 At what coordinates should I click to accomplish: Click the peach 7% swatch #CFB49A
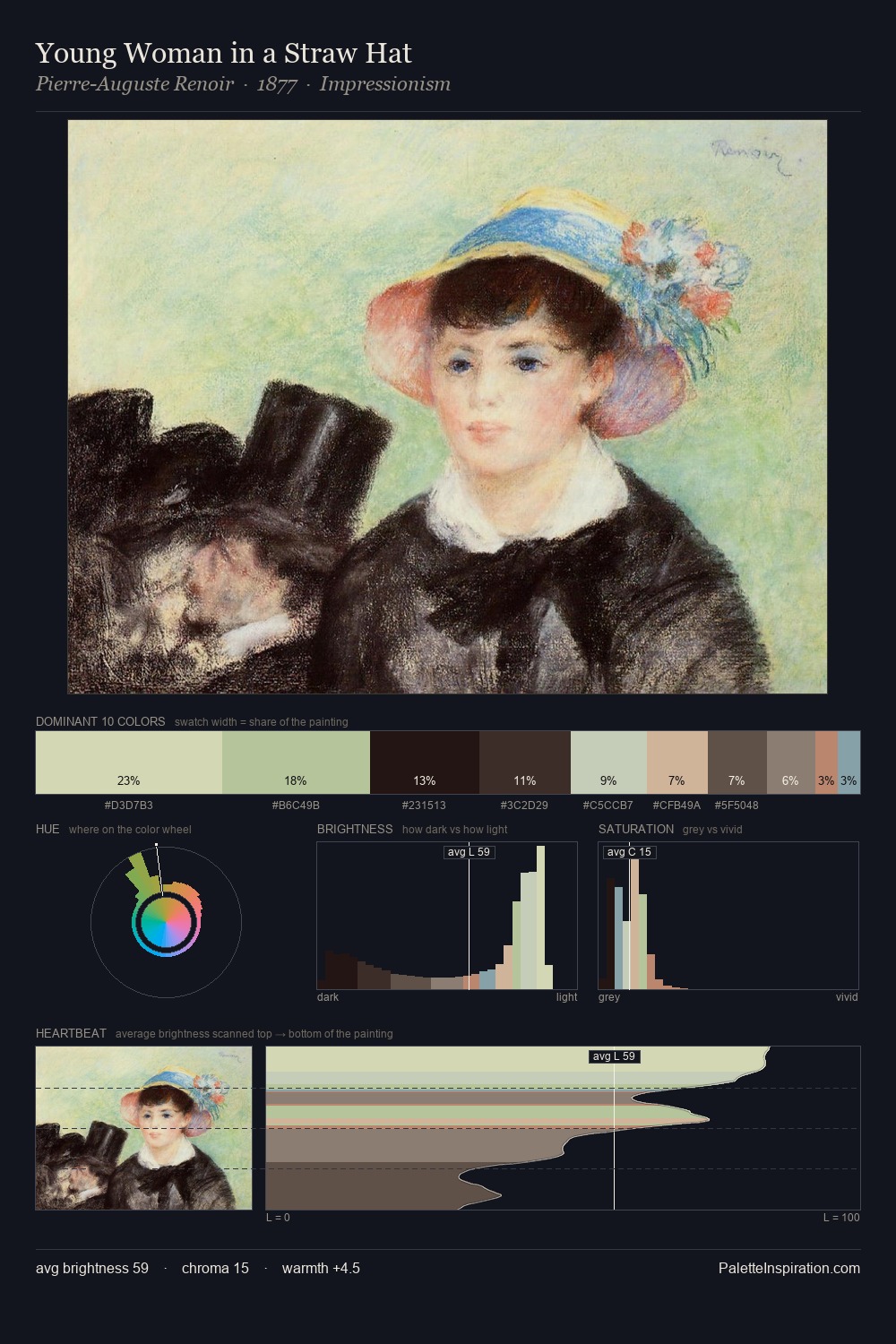pos(677,762)
